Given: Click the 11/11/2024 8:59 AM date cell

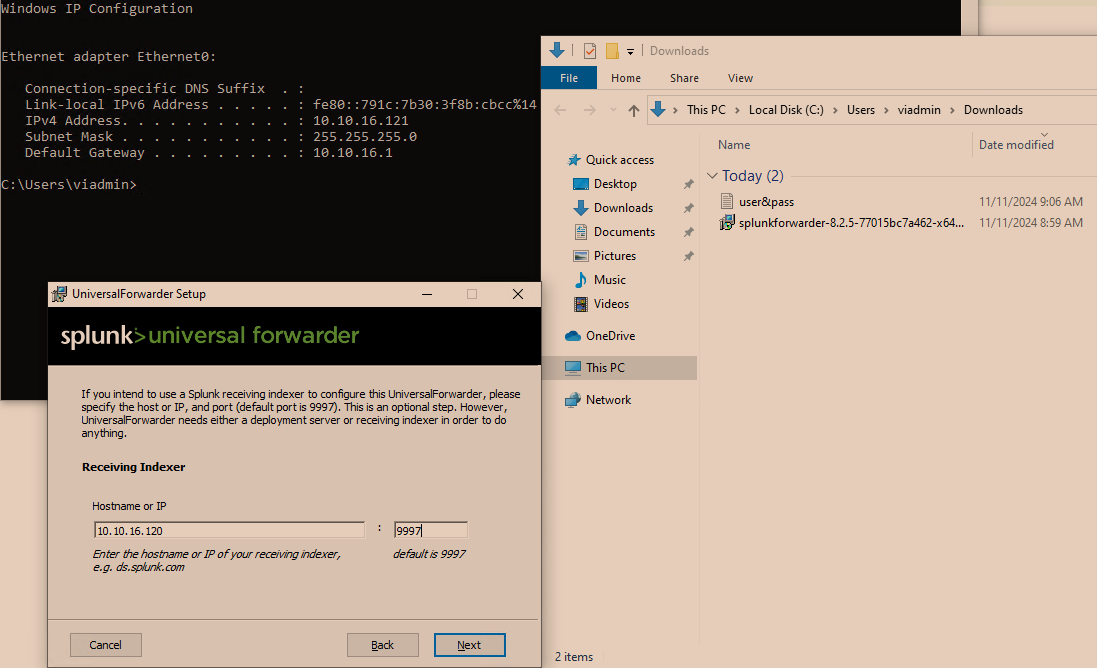Looking at the screenshot, I should coord(1031,222).
